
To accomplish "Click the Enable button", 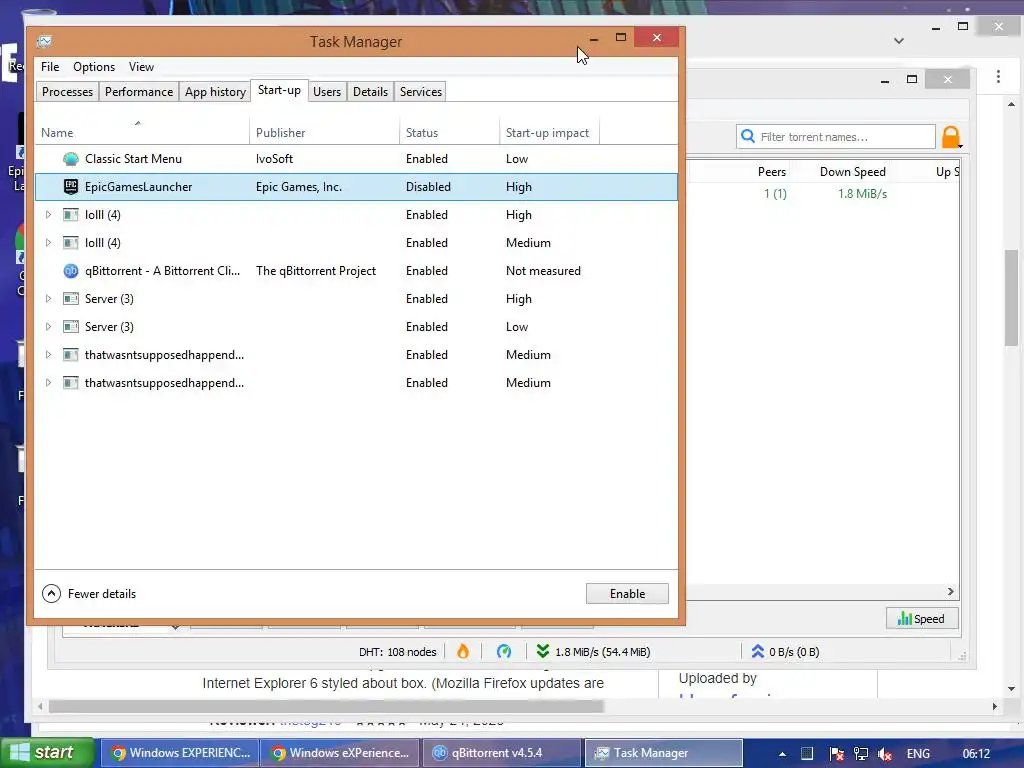I will click(627, 594).
